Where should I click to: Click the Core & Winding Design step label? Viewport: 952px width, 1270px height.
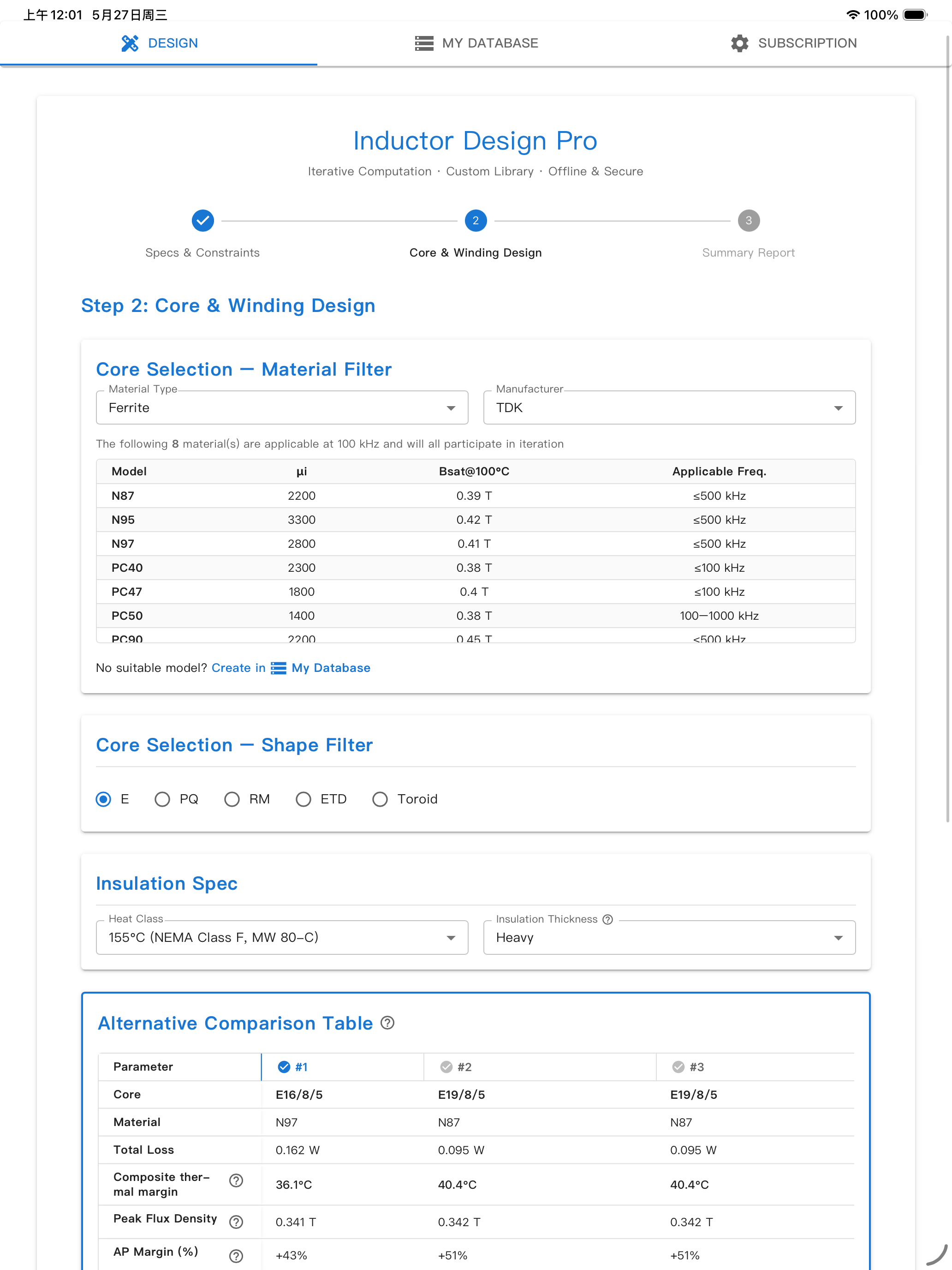(476, 252)
